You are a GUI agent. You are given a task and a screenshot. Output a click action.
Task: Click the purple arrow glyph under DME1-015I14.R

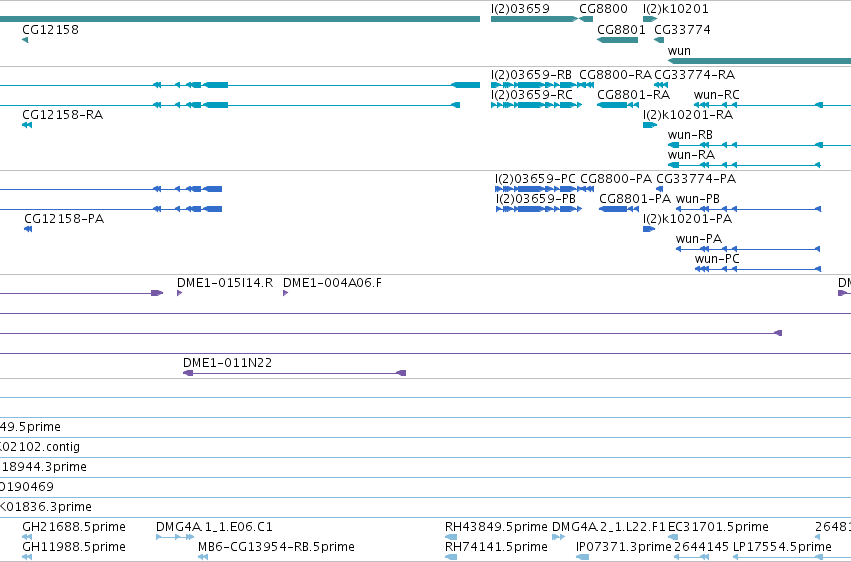coord(179,293)
